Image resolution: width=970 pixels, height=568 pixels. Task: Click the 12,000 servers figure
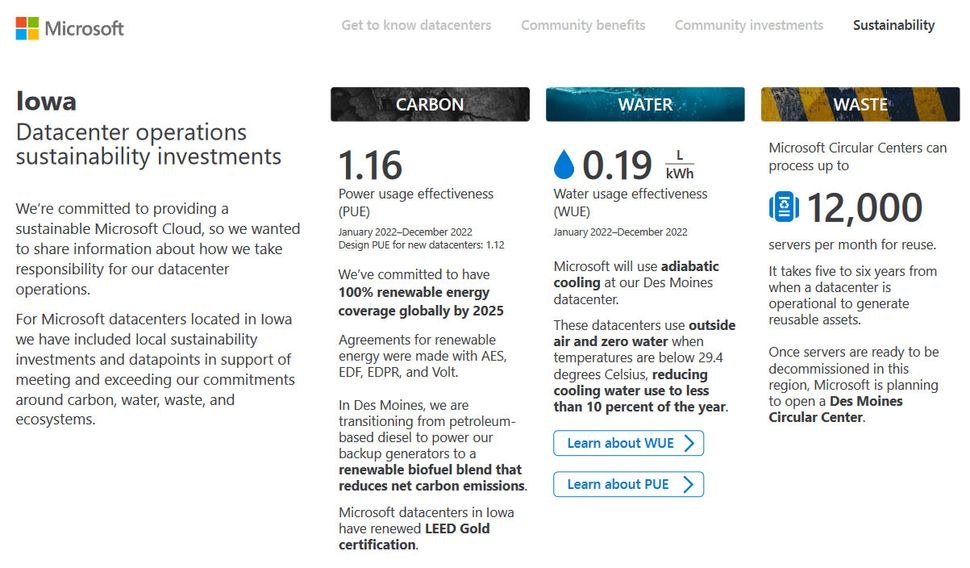coord(864,207)
